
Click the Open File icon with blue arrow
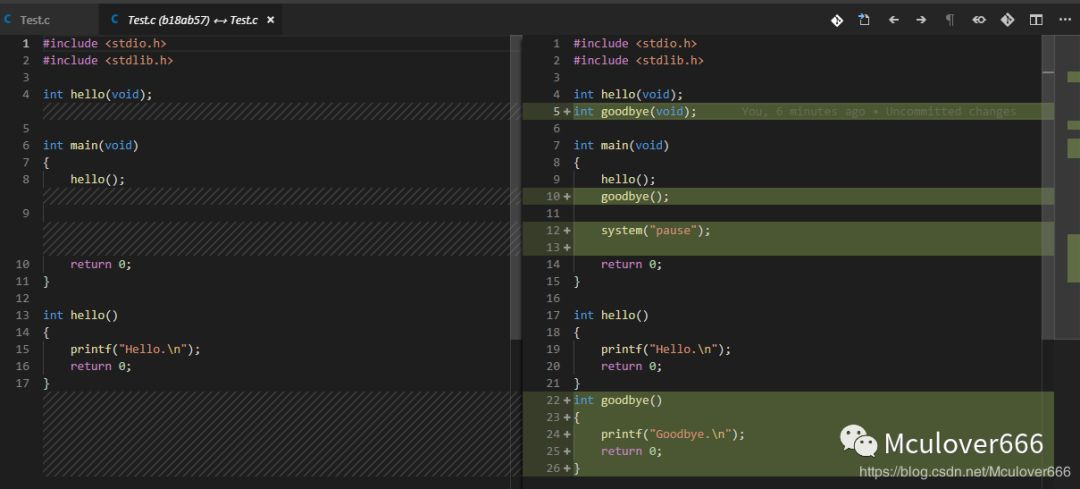click(x=864, y=19)
